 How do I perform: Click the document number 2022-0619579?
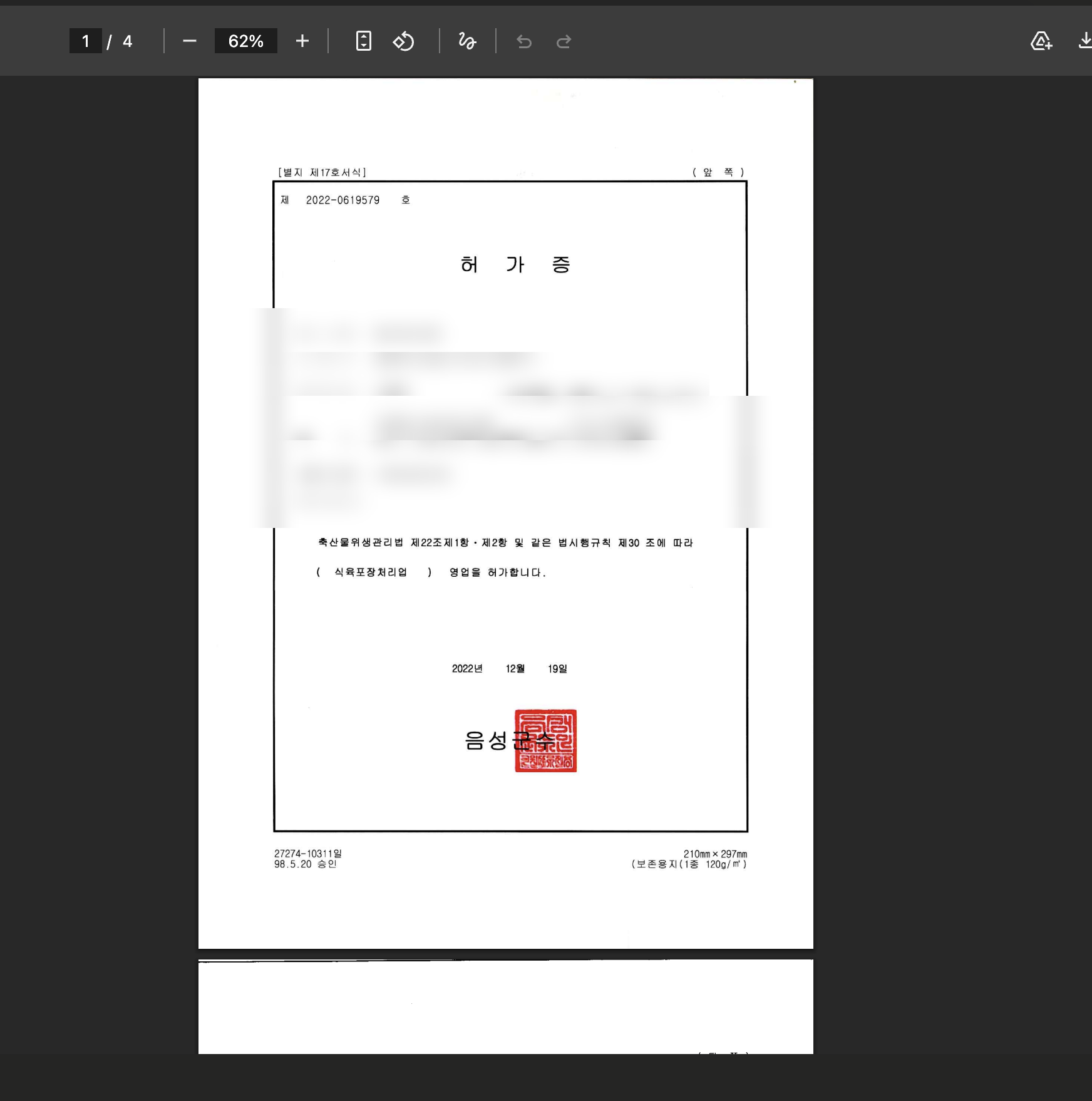343,200
